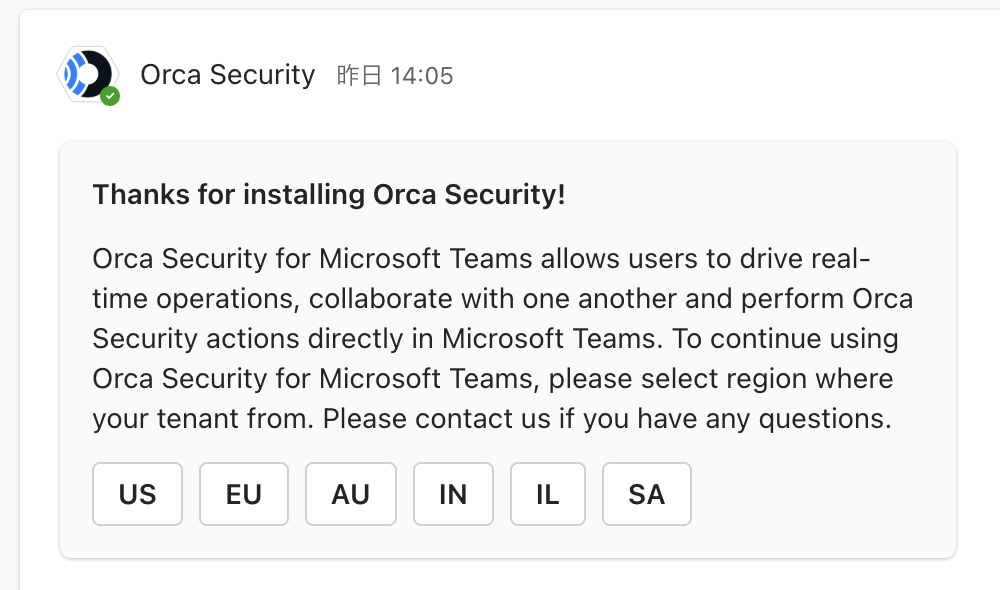Viewport: 1000px width, 590px height.
Task: Click the "Please contact us" sentence in the card
Action: pyautogui.click(x=607, y=419)
